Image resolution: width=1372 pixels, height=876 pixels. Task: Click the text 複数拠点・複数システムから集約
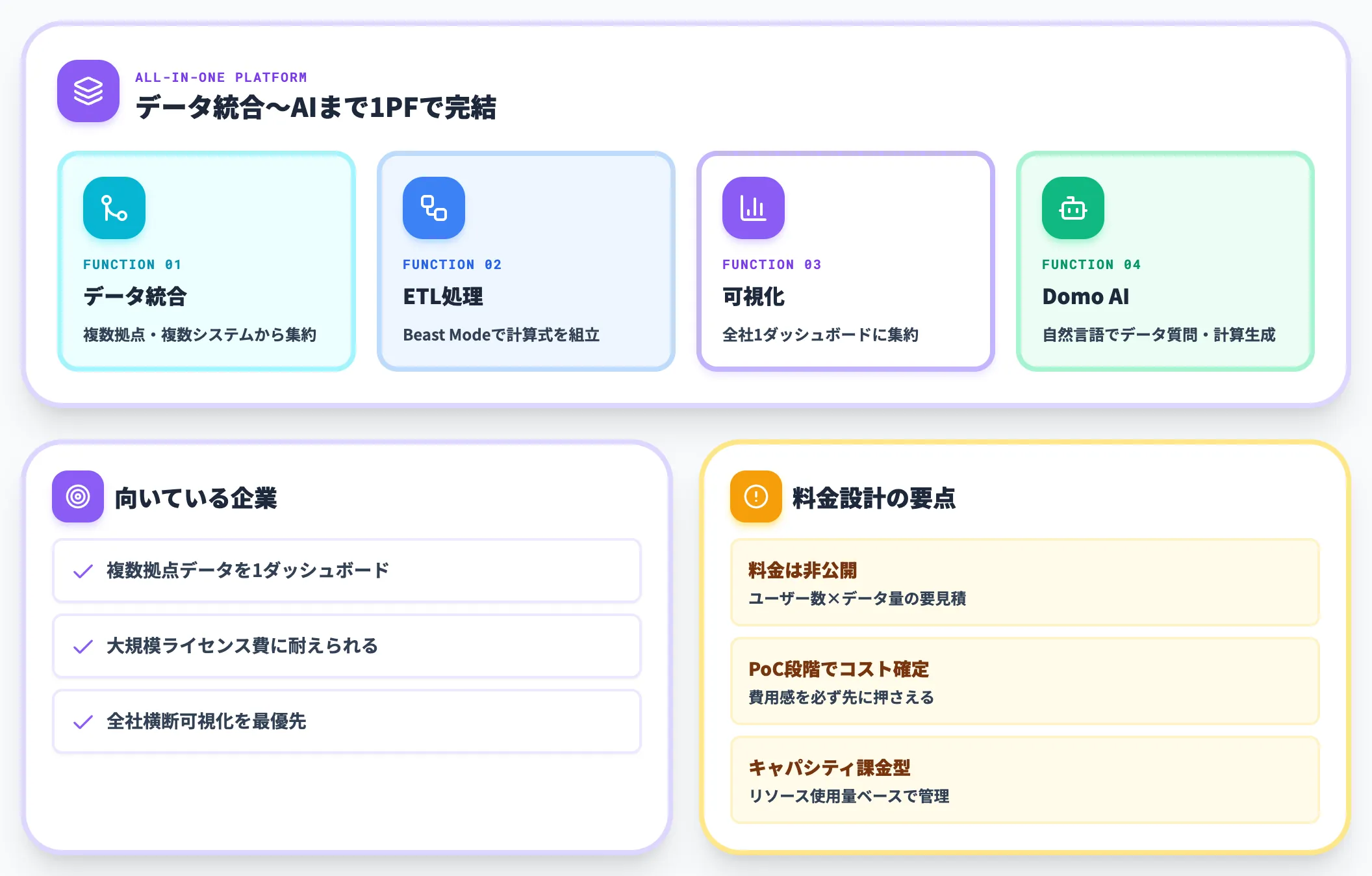(200, 335)
